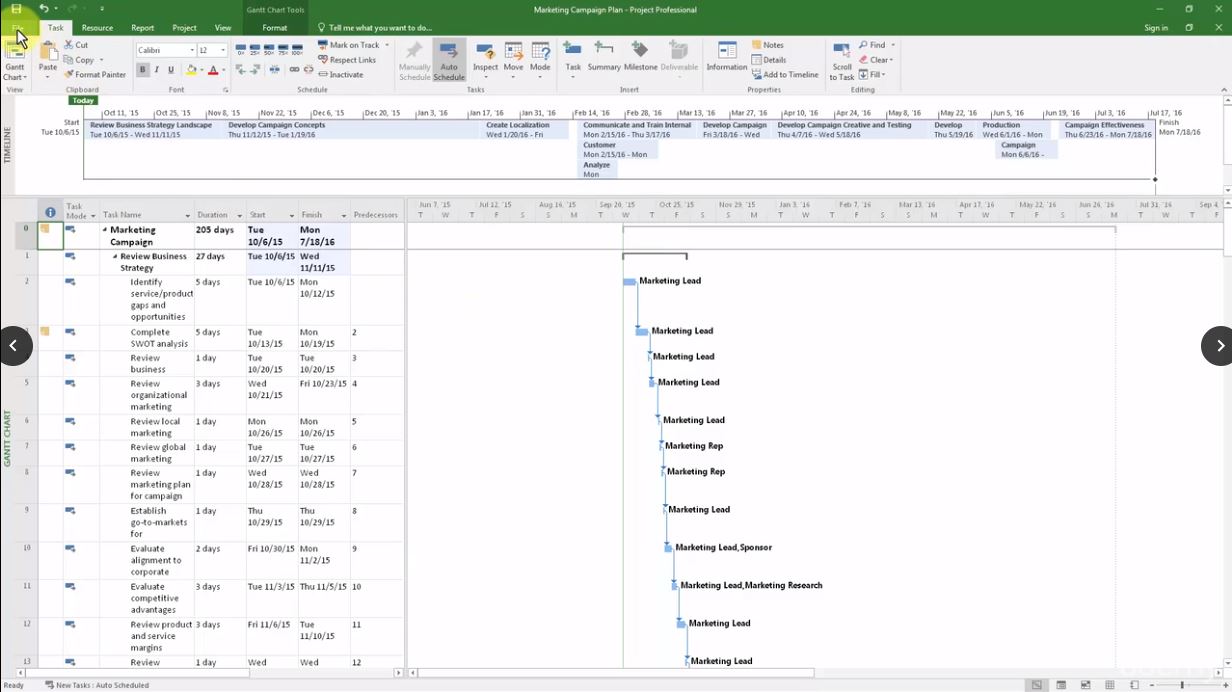Toggle italic text formatting
The height and width of the screenshot is (692, 1232).
point(157,70)
